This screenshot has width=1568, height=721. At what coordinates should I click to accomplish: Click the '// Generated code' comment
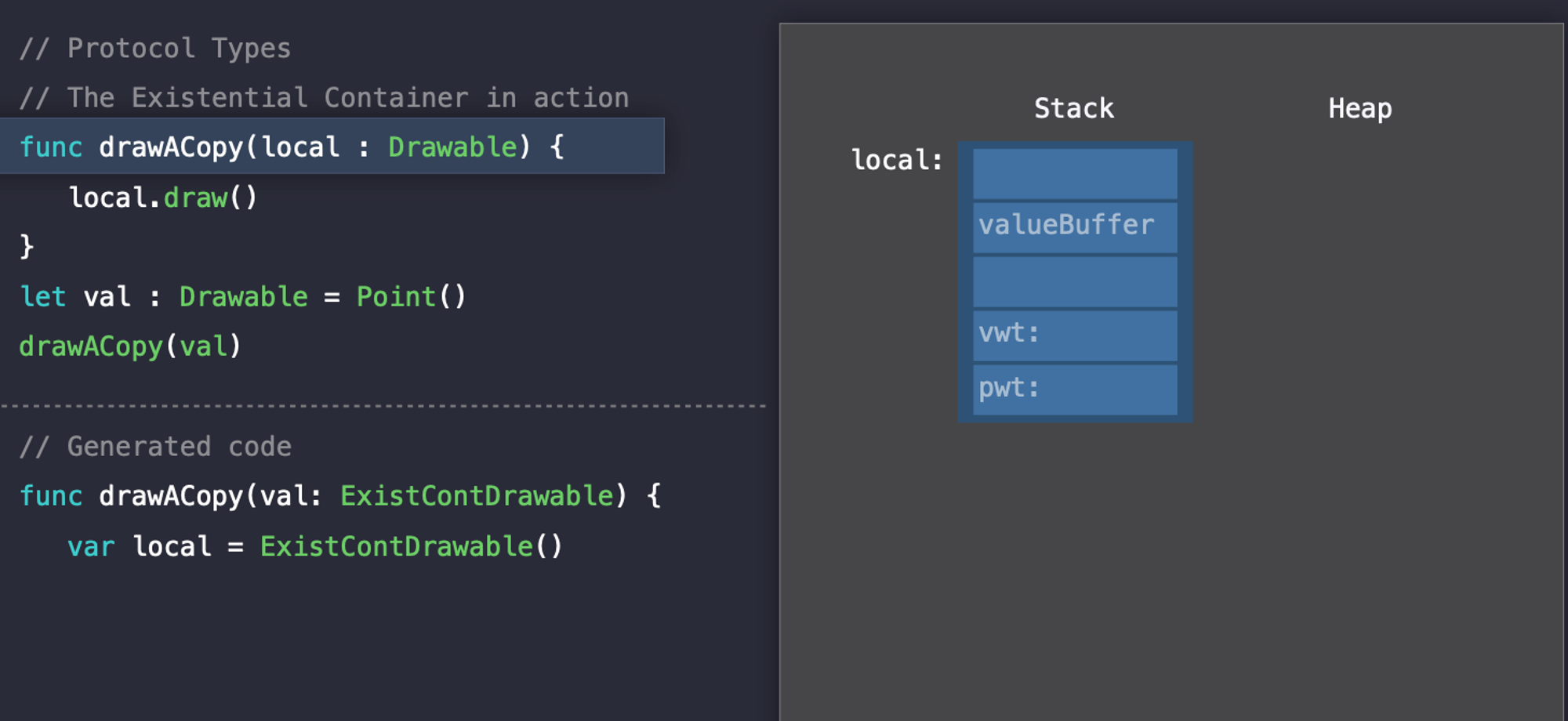click(x=155, y=447)
